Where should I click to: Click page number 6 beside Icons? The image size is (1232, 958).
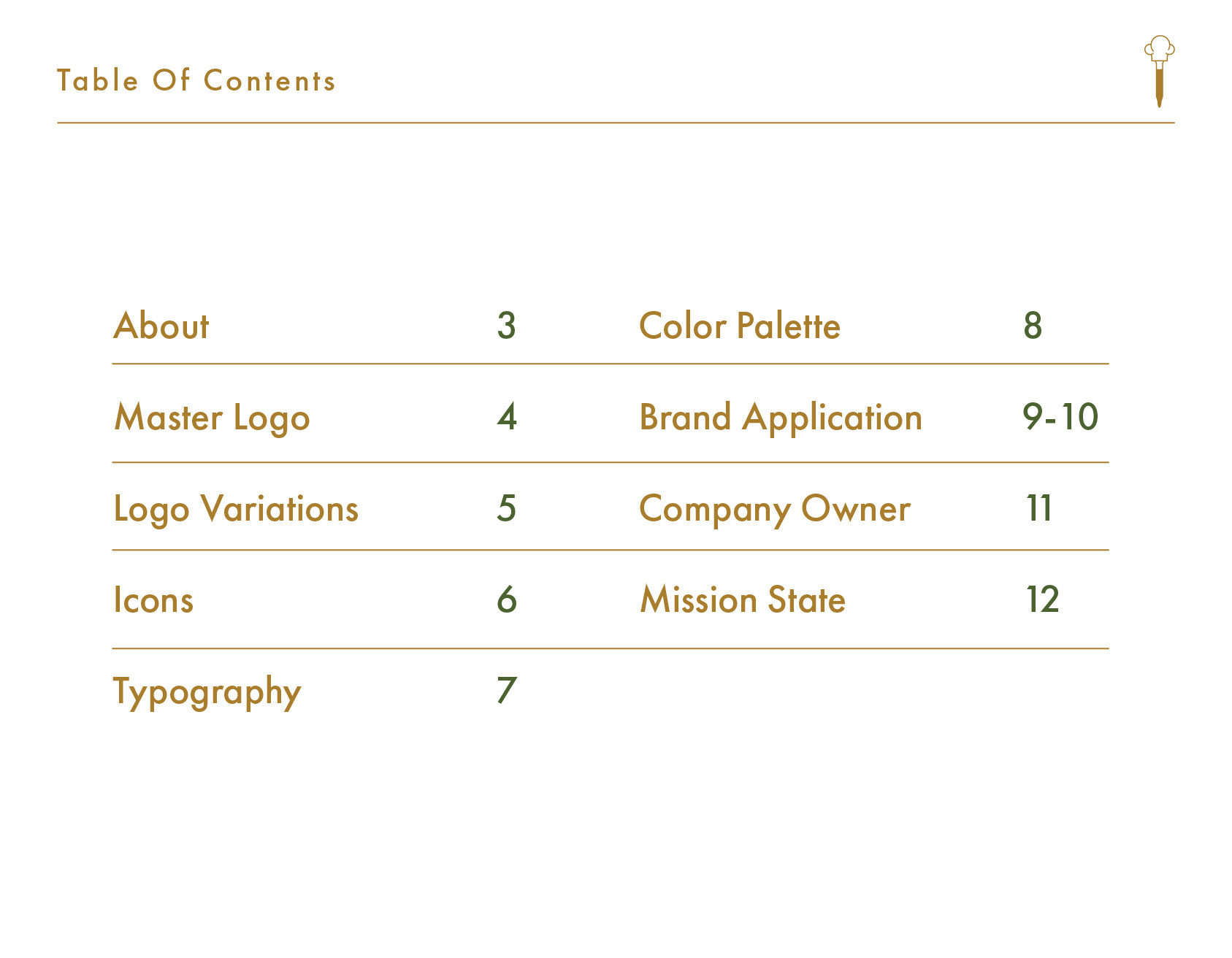pos(507,599)
